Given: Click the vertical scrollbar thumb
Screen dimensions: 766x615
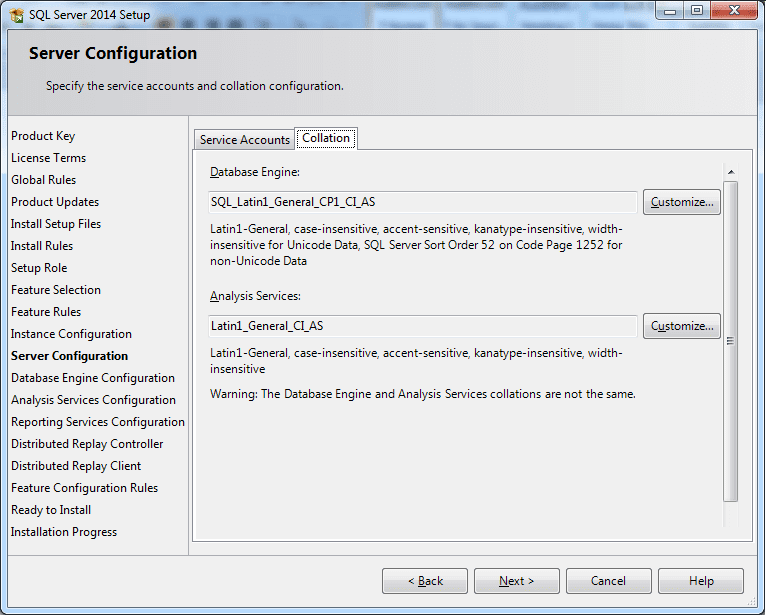Looking at the screenshot, I should pyautogui.click(x=730, y=341).
